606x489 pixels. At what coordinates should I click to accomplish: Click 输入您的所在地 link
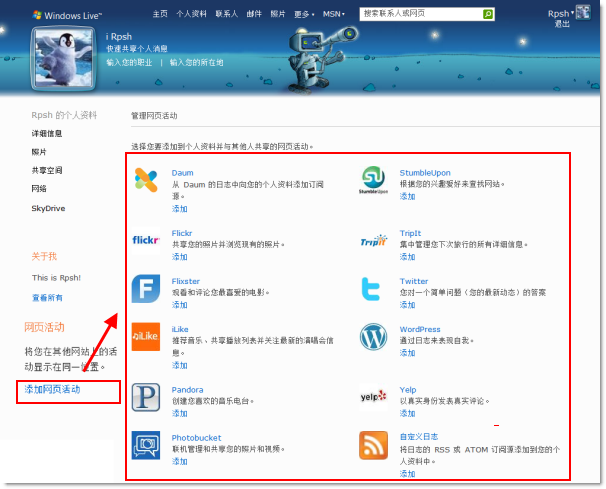tap(196, 63)
